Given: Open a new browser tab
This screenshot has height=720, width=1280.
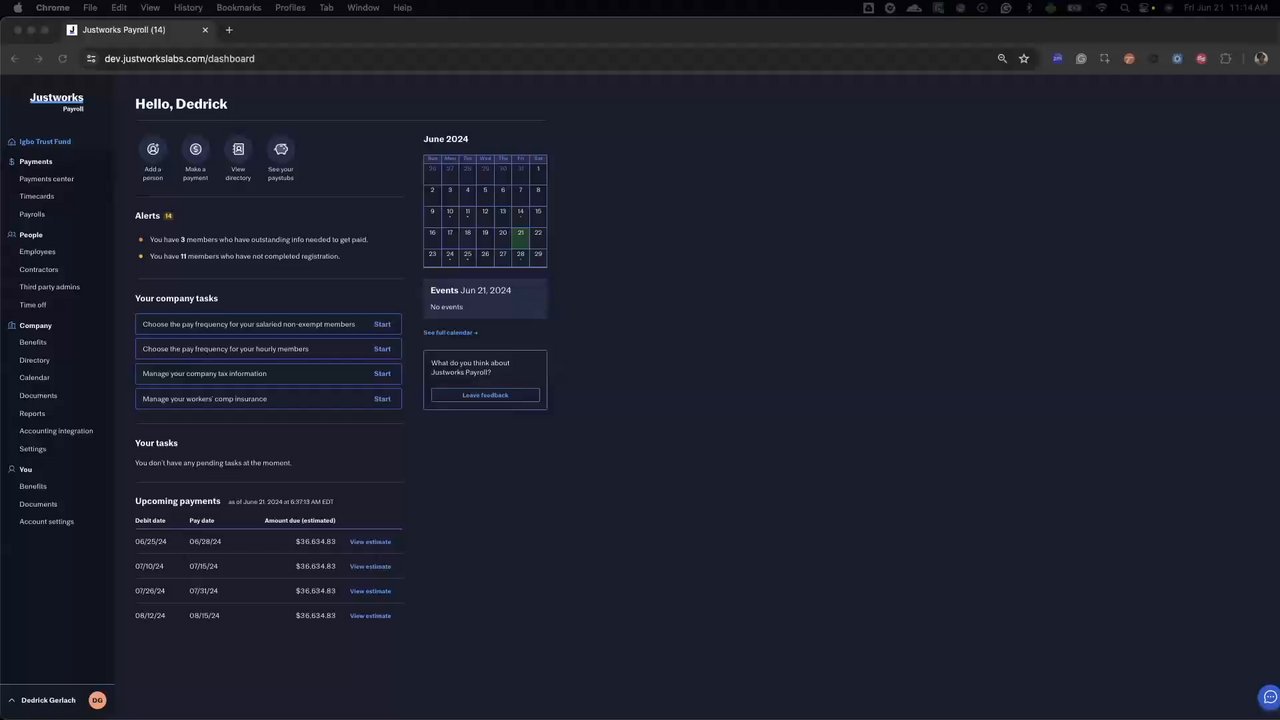Looking at the screenshot, I should tap(229, 30).
